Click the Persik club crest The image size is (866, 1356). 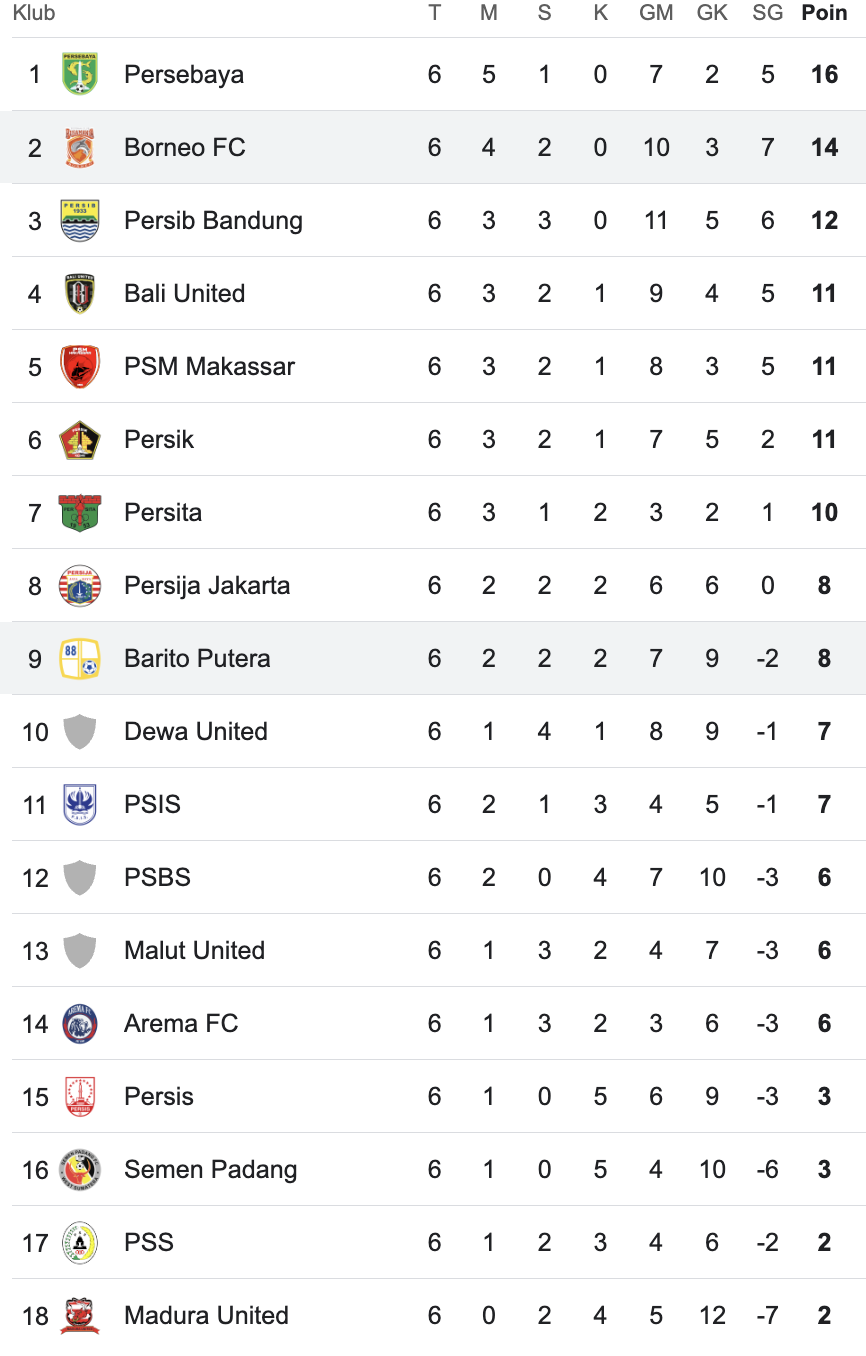click(x=80, y=439)
